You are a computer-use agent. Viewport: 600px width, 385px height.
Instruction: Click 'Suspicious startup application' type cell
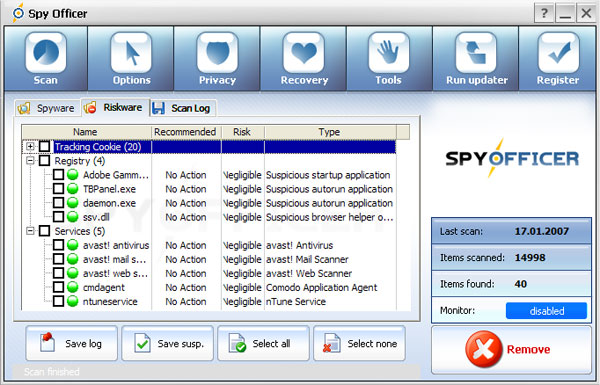(328, 175)
